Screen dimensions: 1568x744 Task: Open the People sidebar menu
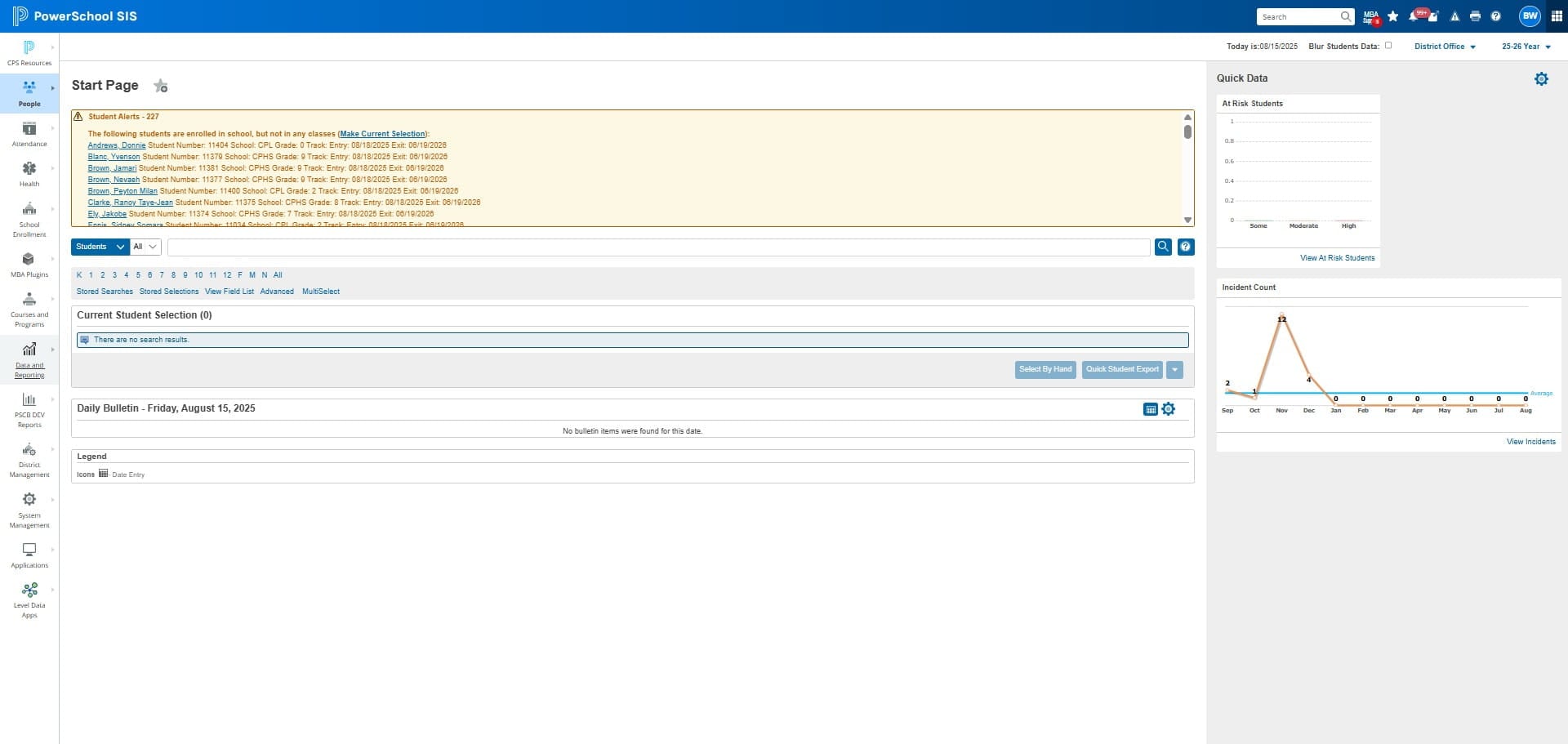pyautogui.click(x=29, y=93)
